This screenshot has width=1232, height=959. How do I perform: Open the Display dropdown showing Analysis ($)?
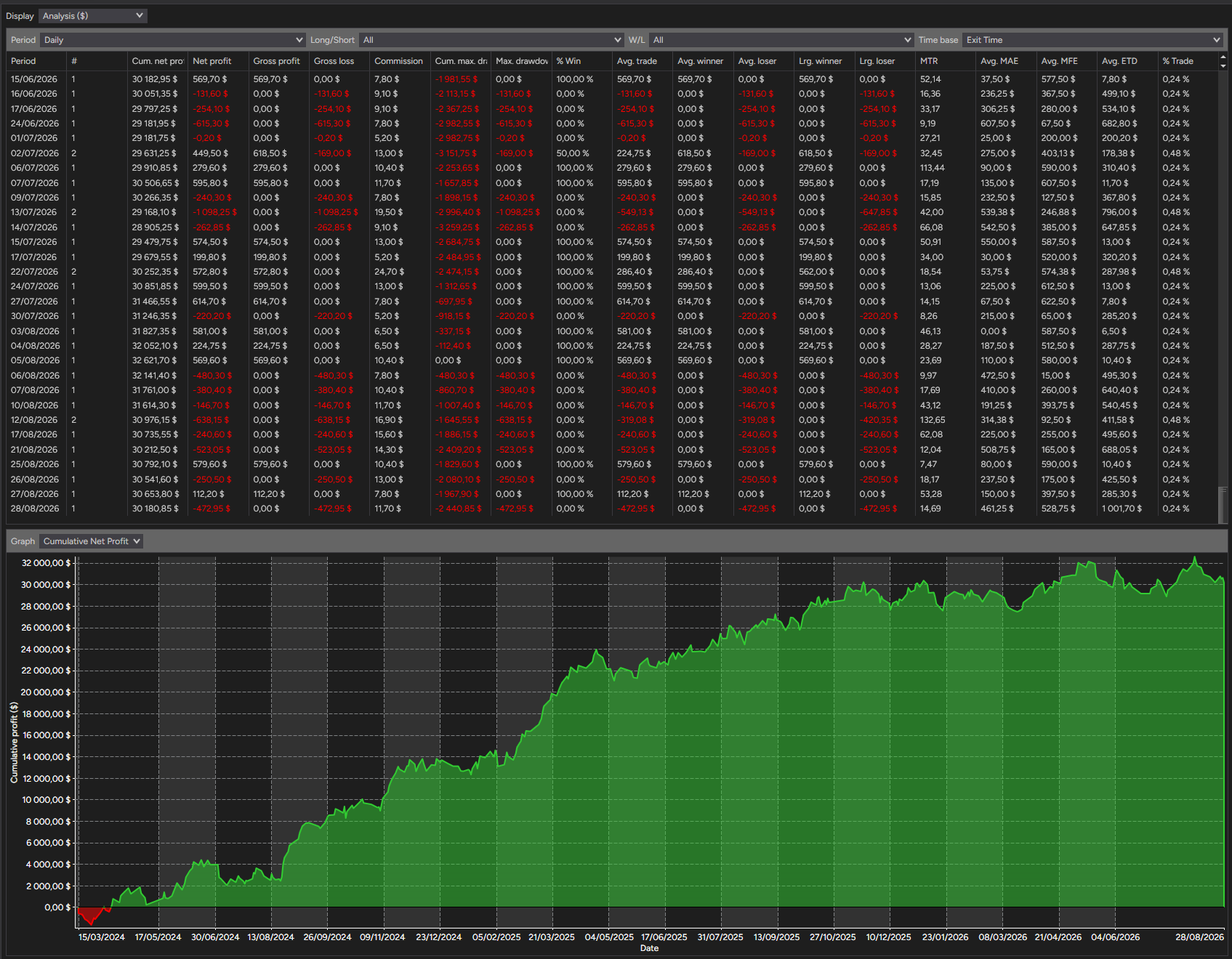pyautogui.click(x=93, y=16)
